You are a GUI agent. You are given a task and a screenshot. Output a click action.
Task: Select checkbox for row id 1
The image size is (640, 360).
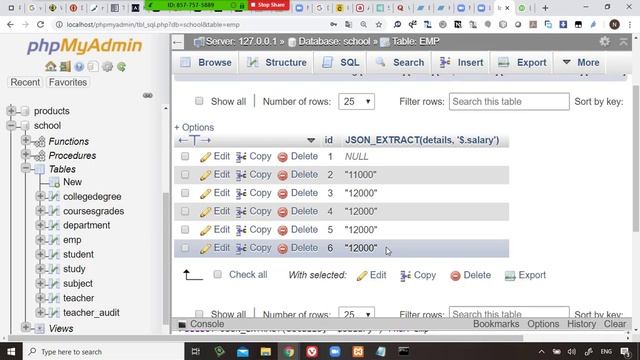coord(185,156)
